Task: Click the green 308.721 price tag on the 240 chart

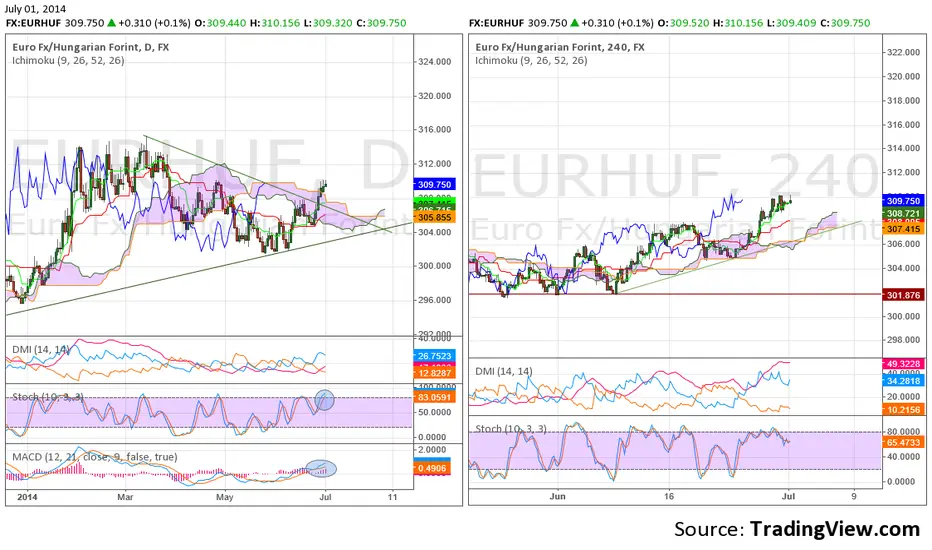Action: (x=903, y=213)
